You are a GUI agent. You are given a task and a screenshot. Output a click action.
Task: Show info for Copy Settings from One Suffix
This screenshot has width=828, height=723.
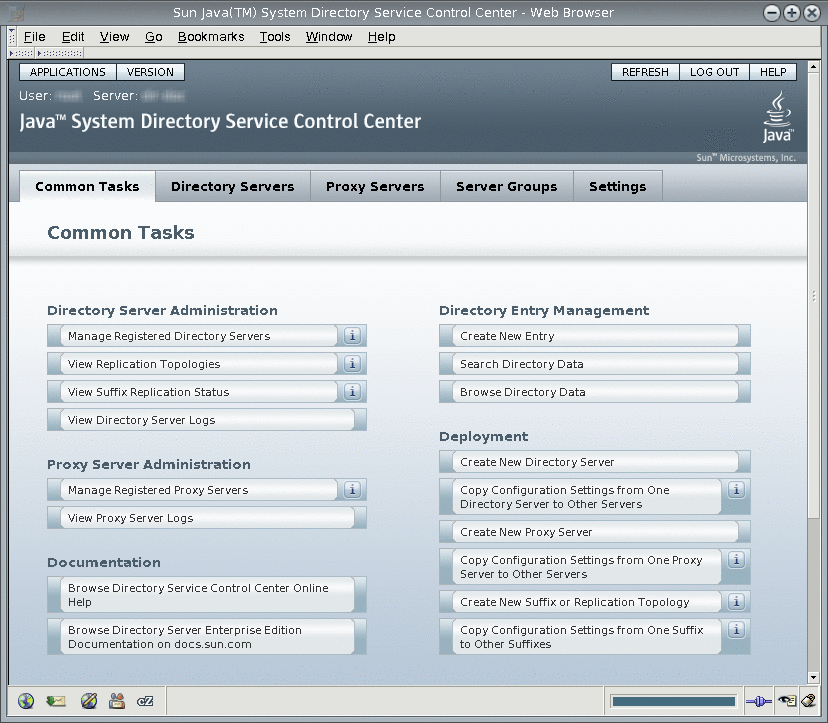pos(736,630)
